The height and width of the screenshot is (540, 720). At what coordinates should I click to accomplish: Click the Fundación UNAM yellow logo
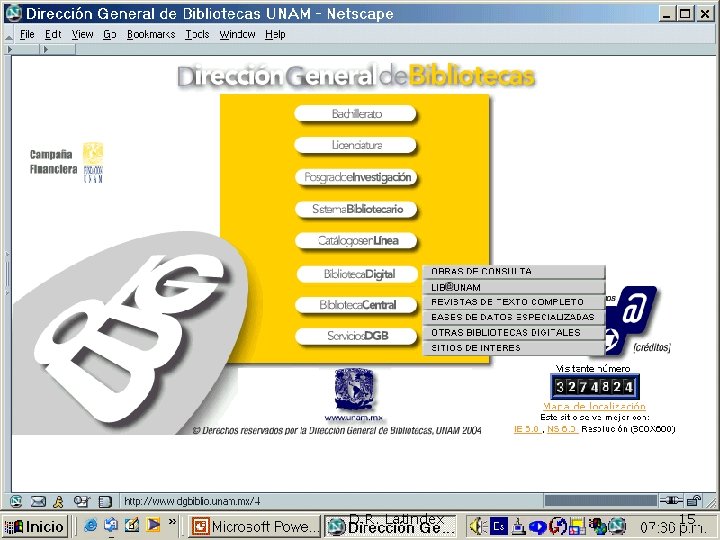click(93, 163)
